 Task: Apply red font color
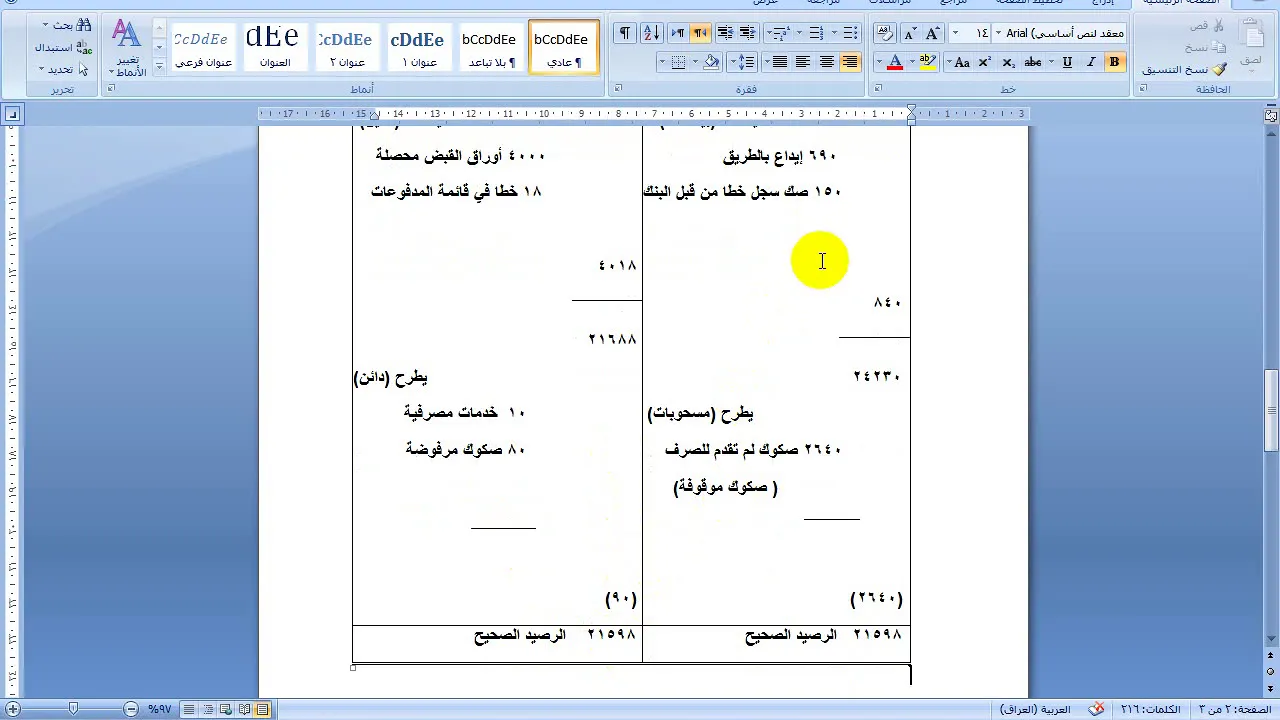[x=895, y=62]
